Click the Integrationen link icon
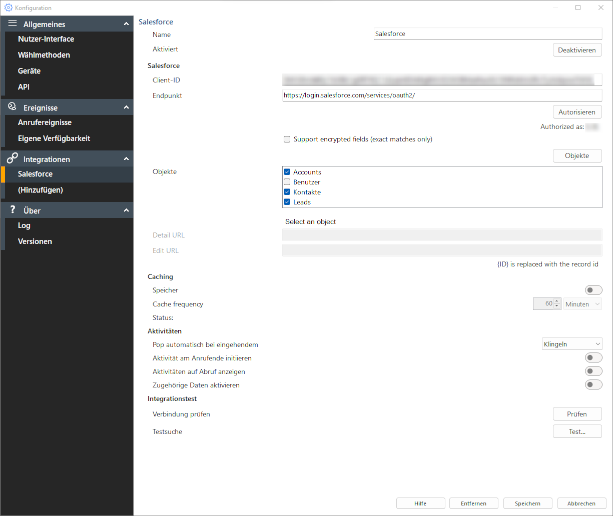Screen dimensions: 613x516 click(x=12, y=158)
